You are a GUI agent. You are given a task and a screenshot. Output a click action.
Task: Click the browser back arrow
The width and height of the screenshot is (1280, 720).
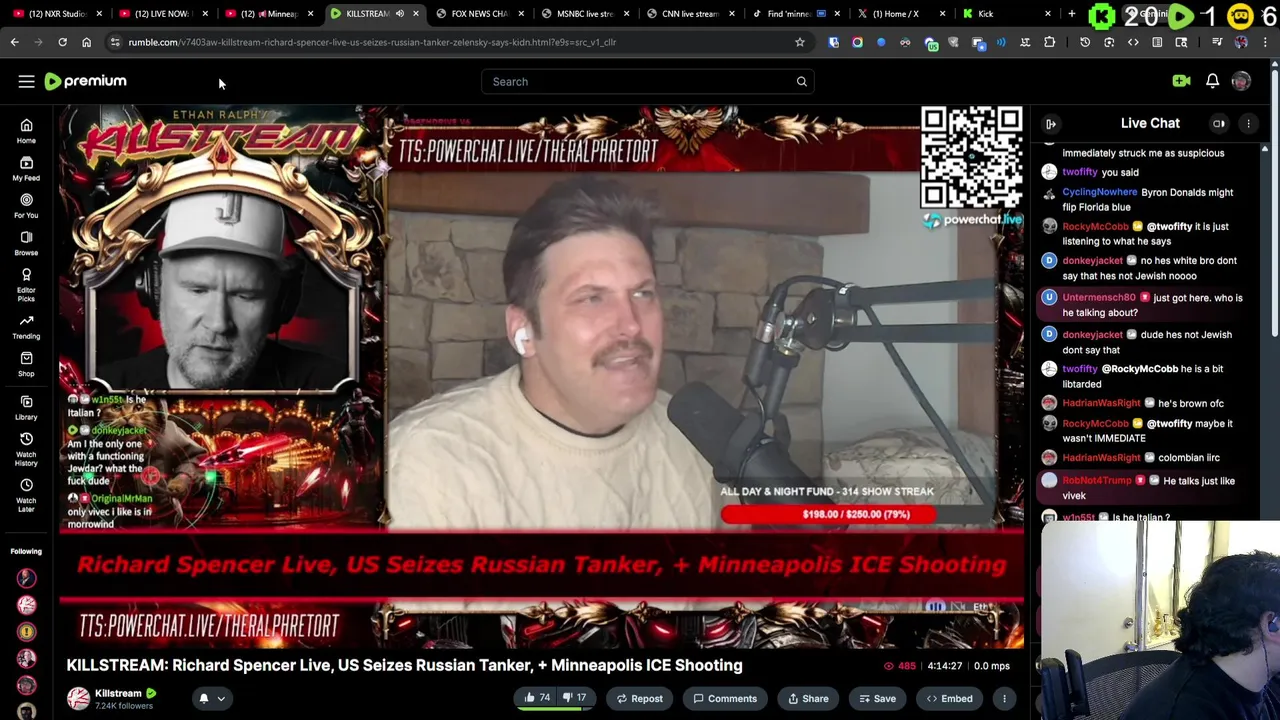[14, 42]
